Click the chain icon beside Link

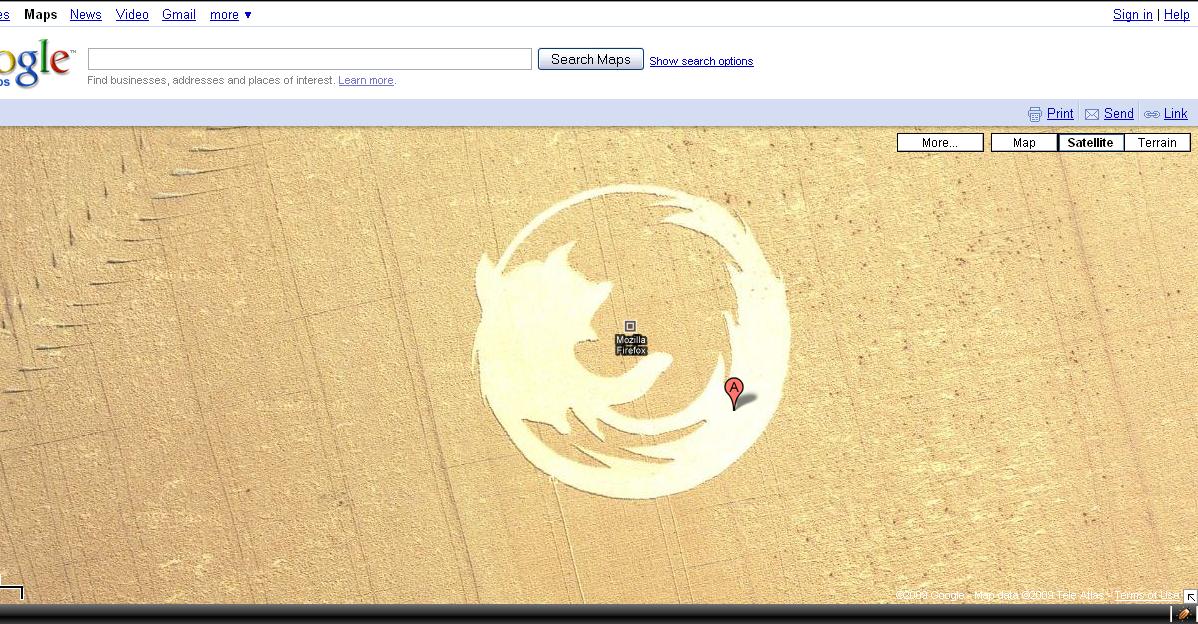[1151, 115]
